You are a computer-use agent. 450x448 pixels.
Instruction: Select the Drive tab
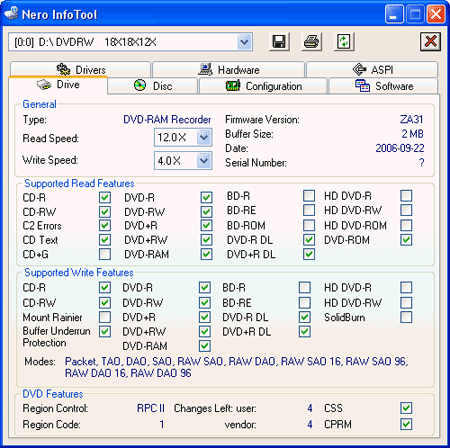(x=58, y=85)
